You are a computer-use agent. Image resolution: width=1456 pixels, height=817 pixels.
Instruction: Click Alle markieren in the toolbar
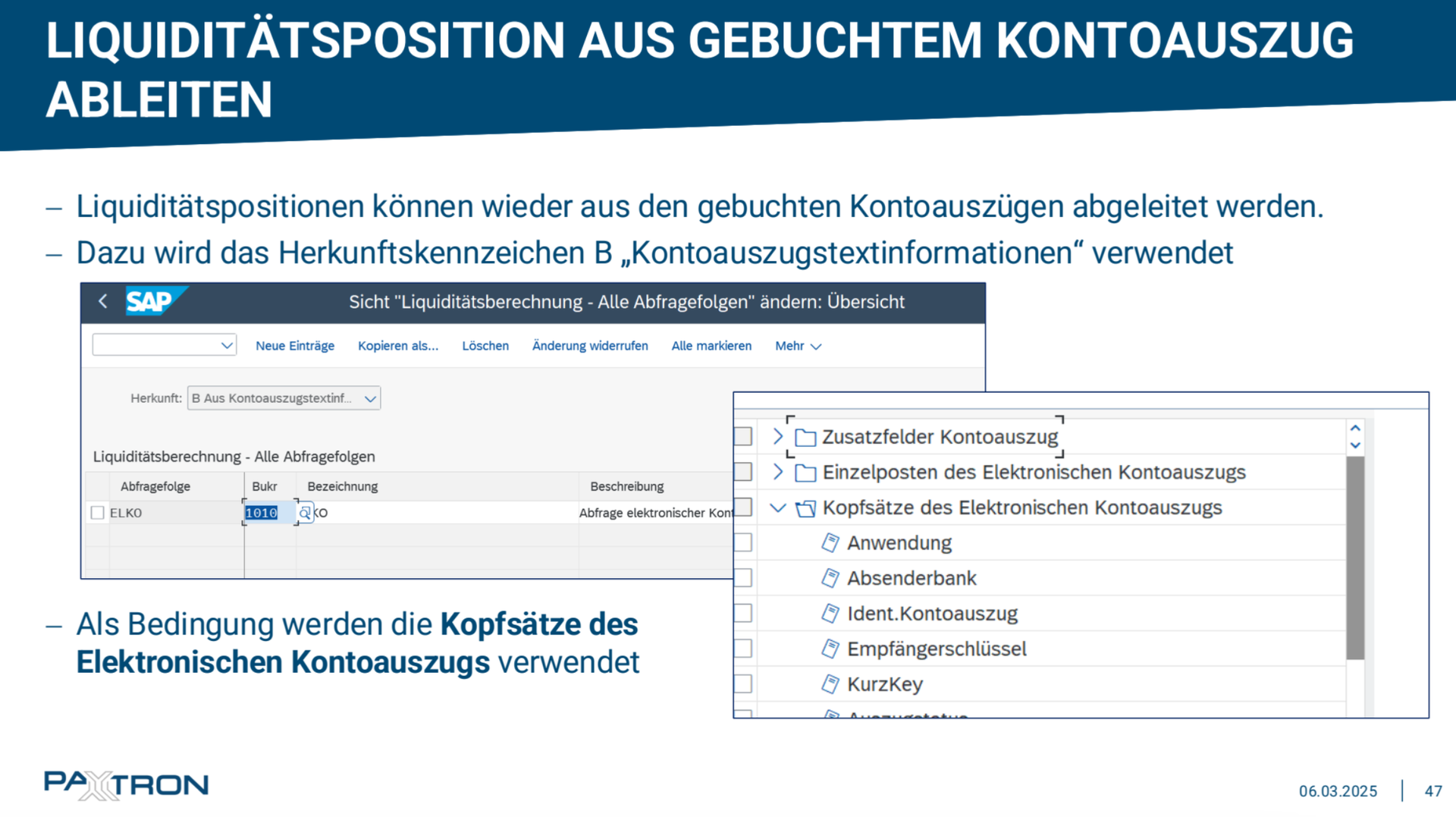[711, 347]
